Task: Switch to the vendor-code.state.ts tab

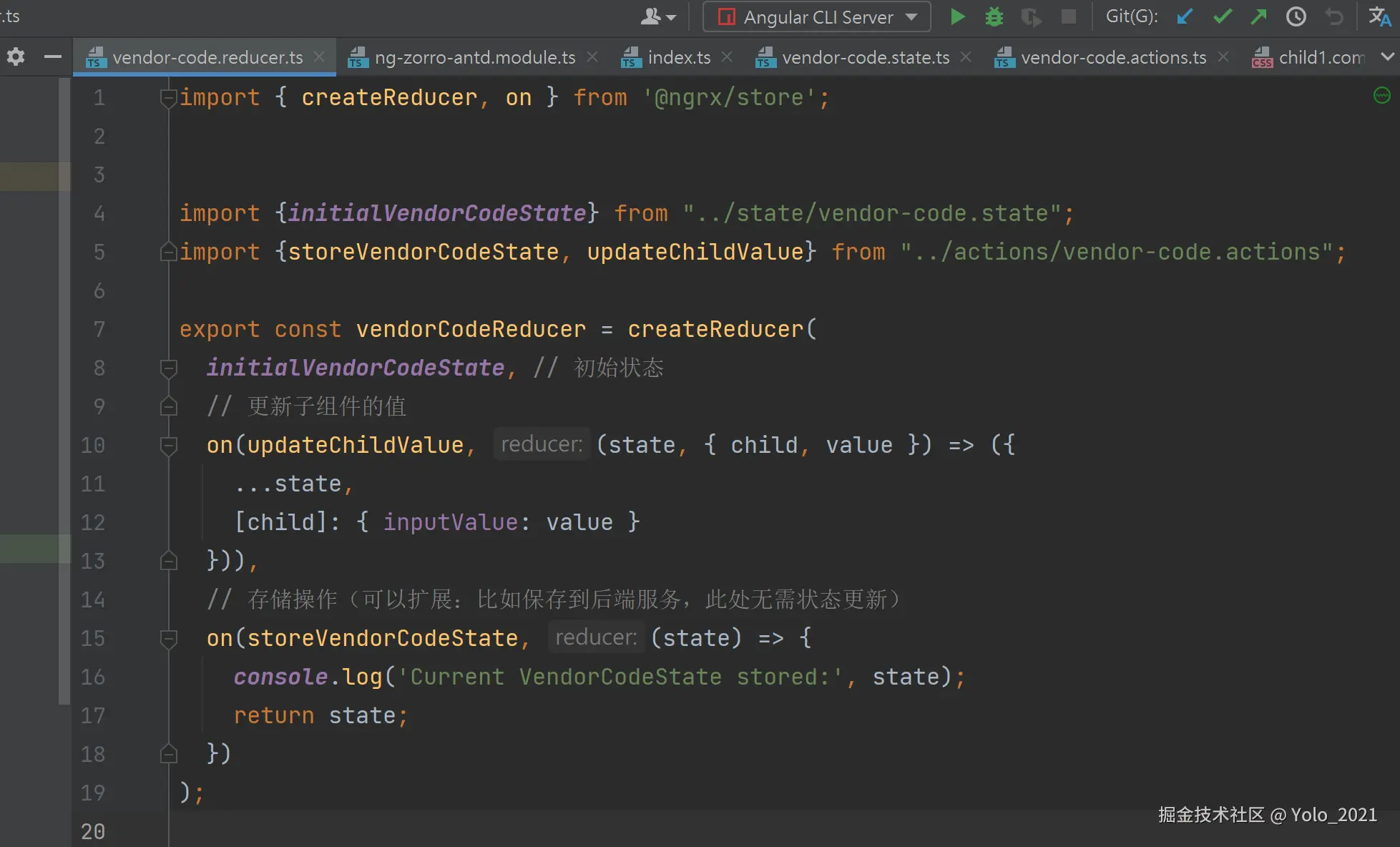Action: [865, 57]
